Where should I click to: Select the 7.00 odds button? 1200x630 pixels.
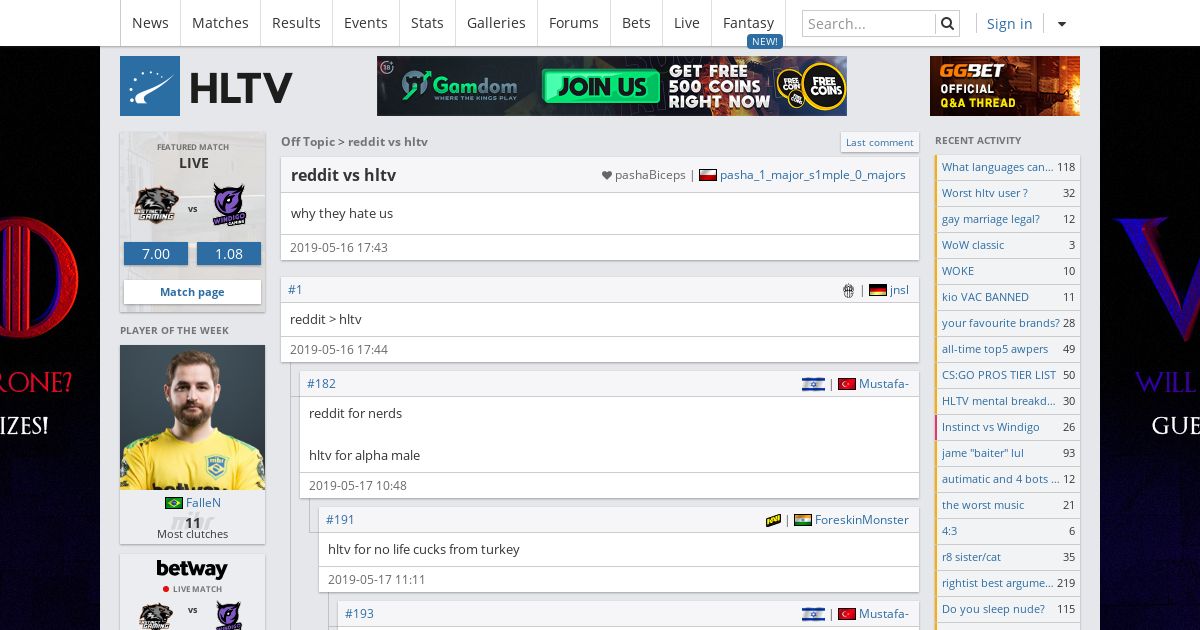pos(156,254)
